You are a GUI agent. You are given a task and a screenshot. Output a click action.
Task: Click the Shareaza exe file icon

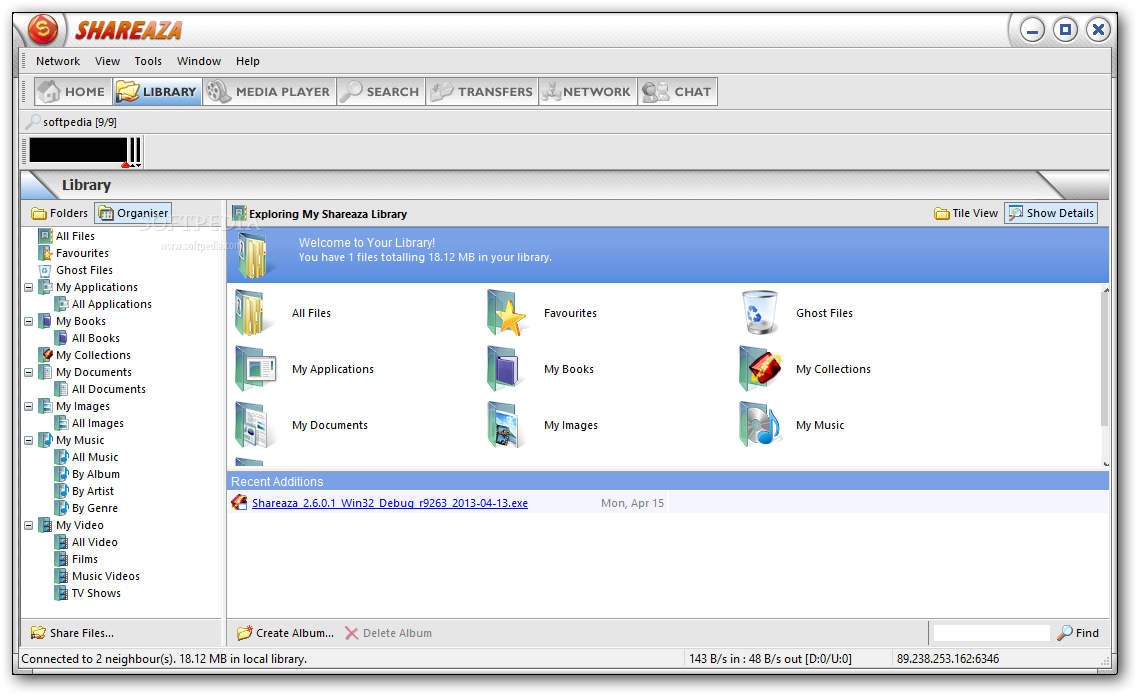[x=239, y=502]
